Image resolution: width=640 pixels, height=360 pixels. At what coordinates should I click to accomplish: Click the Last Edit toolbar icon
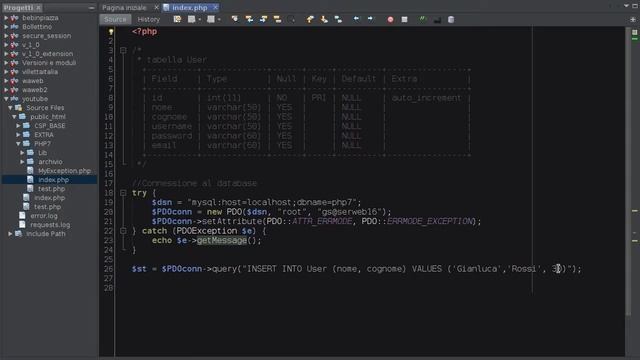[x=177, y=19]
